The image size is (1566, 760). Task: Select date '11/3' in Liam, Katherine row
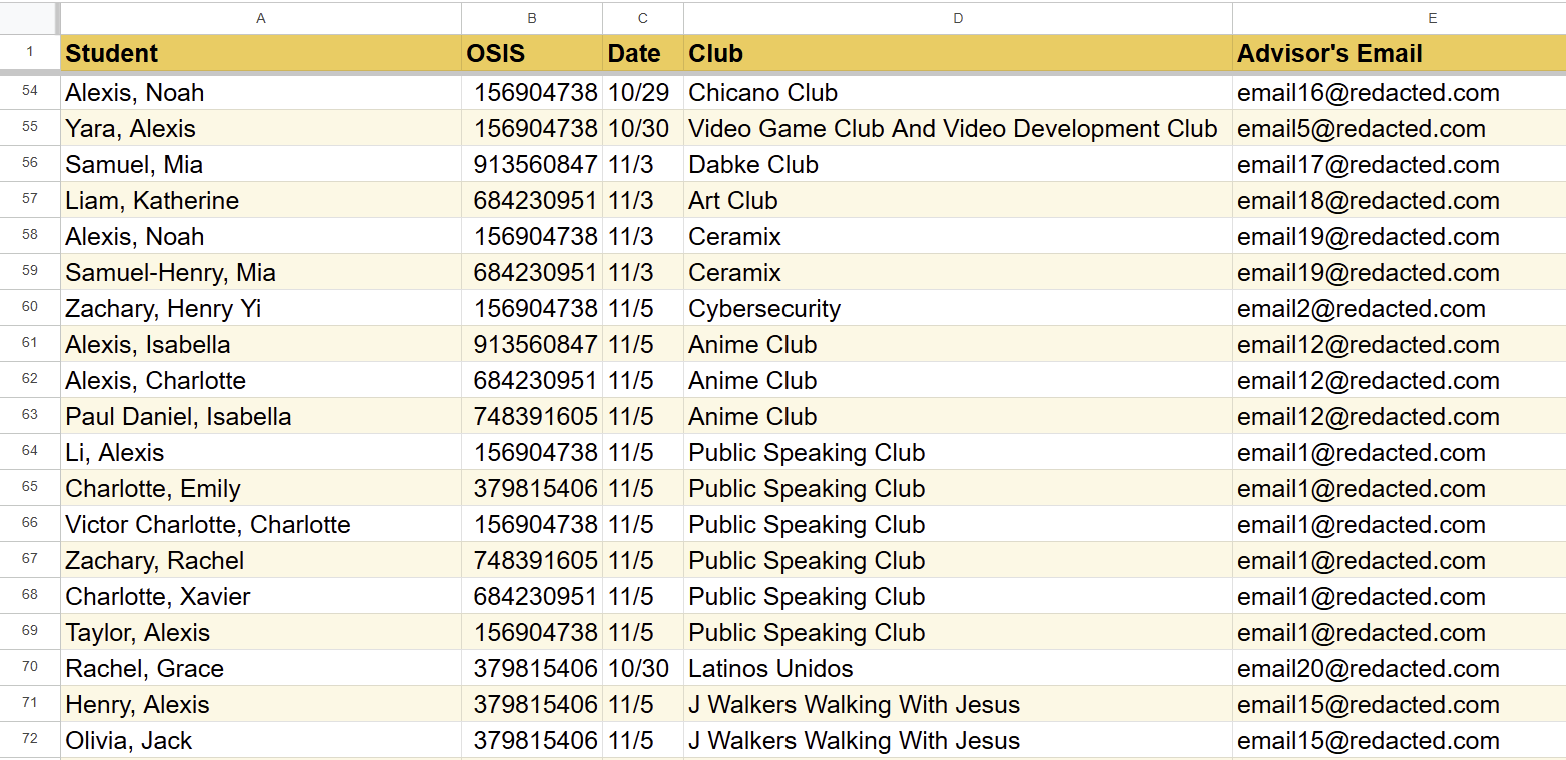[643, 200]
